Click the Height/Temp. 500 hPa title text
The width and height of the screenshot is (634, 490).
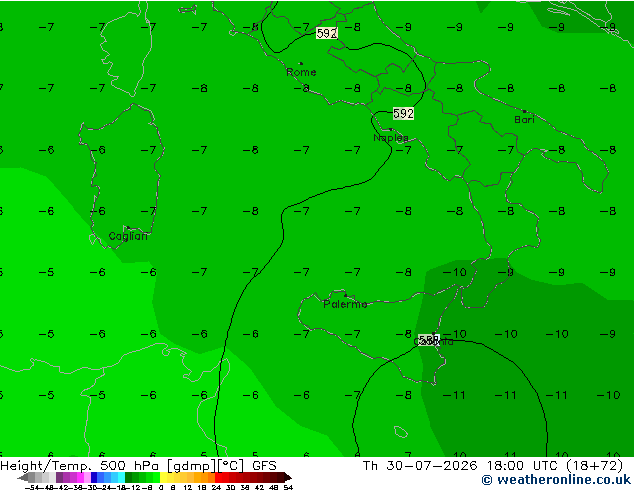pos(82,466)
